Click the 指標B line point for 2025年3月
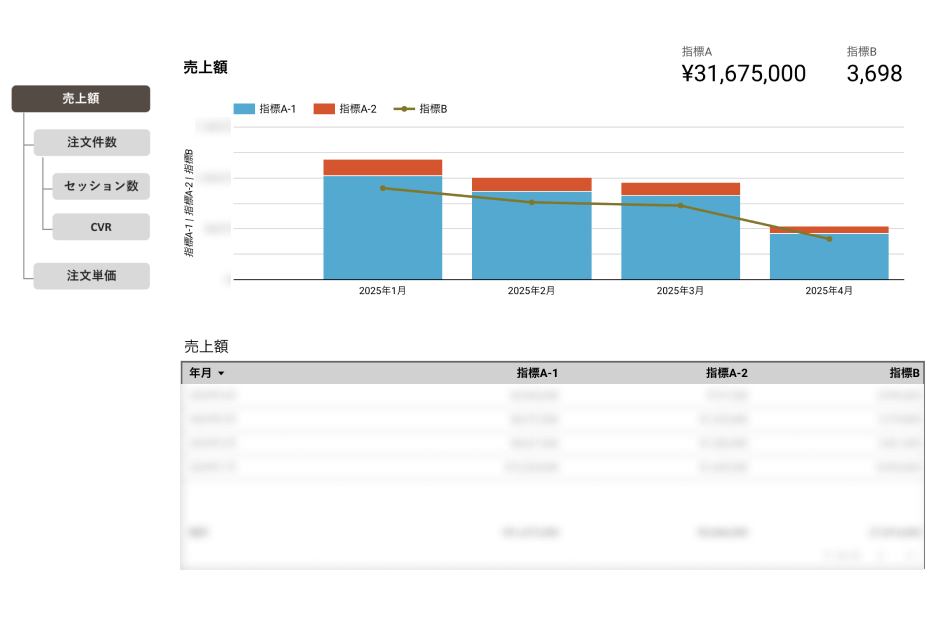 (681, 206)
